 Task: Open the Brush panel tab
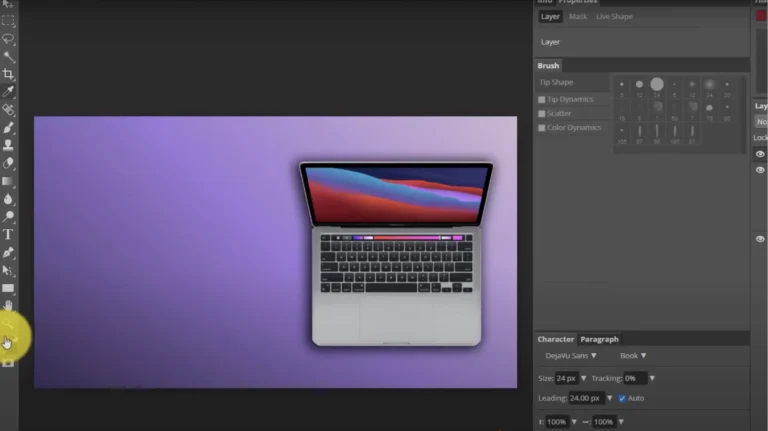pyautogui.click(x=548, y=65)
